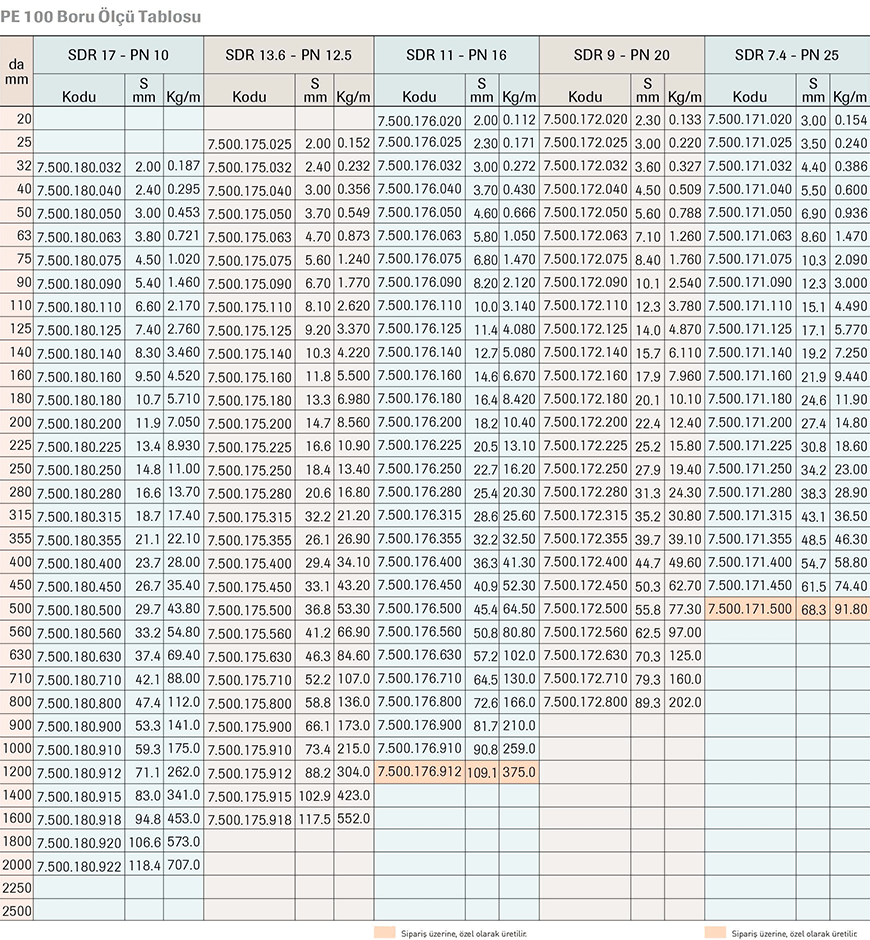Image resolution: width=870 pixels, height=940 pixels.
Task: Open product code 7.500.172.800
Action: (585, 702)
